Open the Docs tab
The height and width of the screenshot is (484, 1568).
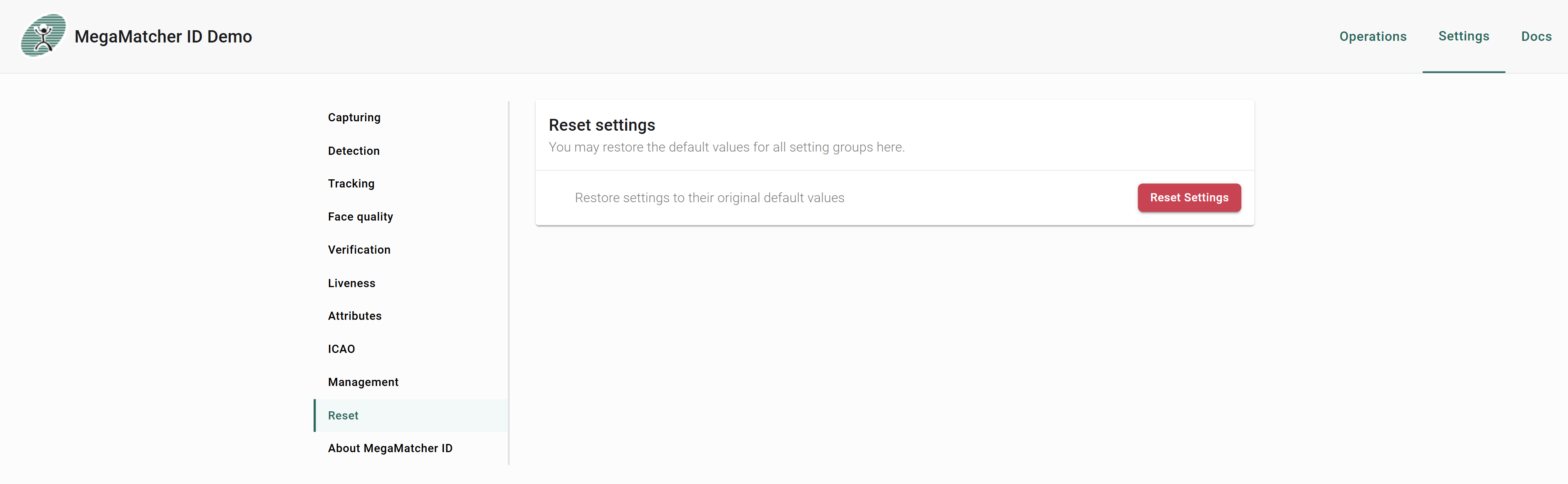coord(1536,36)
